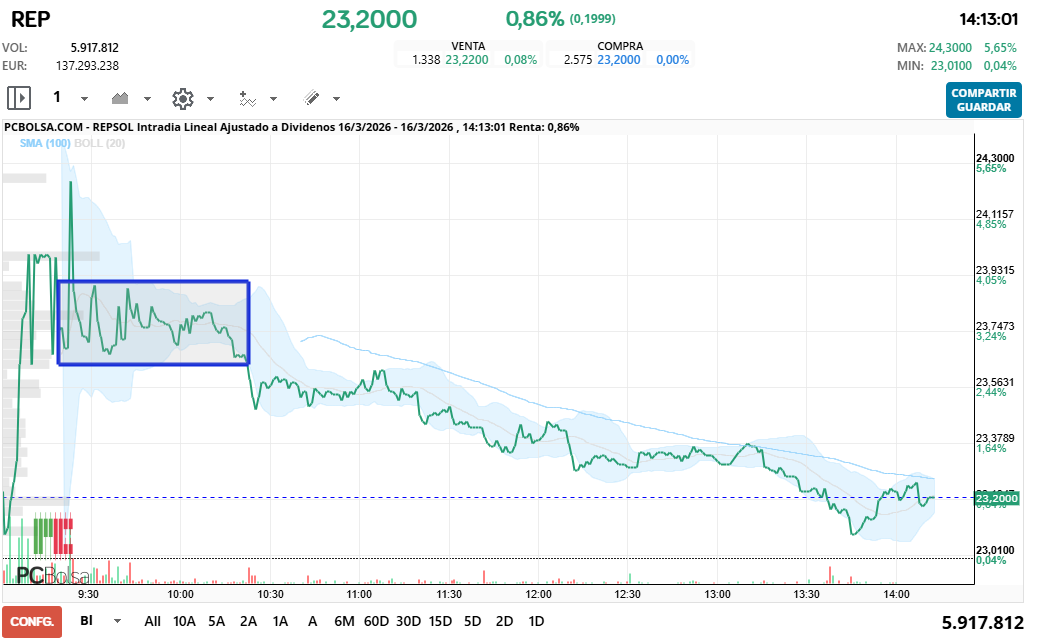Expand the chart type dropdown arrow
Viewport: 1037px width, 643px height.
(146, 98)
